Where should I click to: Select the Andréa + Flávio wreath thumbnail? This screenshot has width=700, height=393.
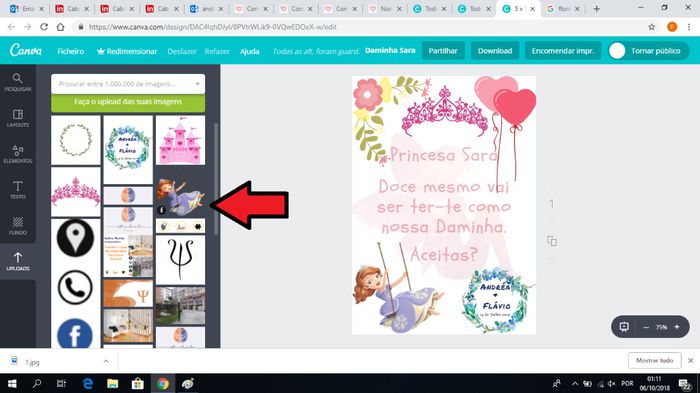(x=128, y=150)
